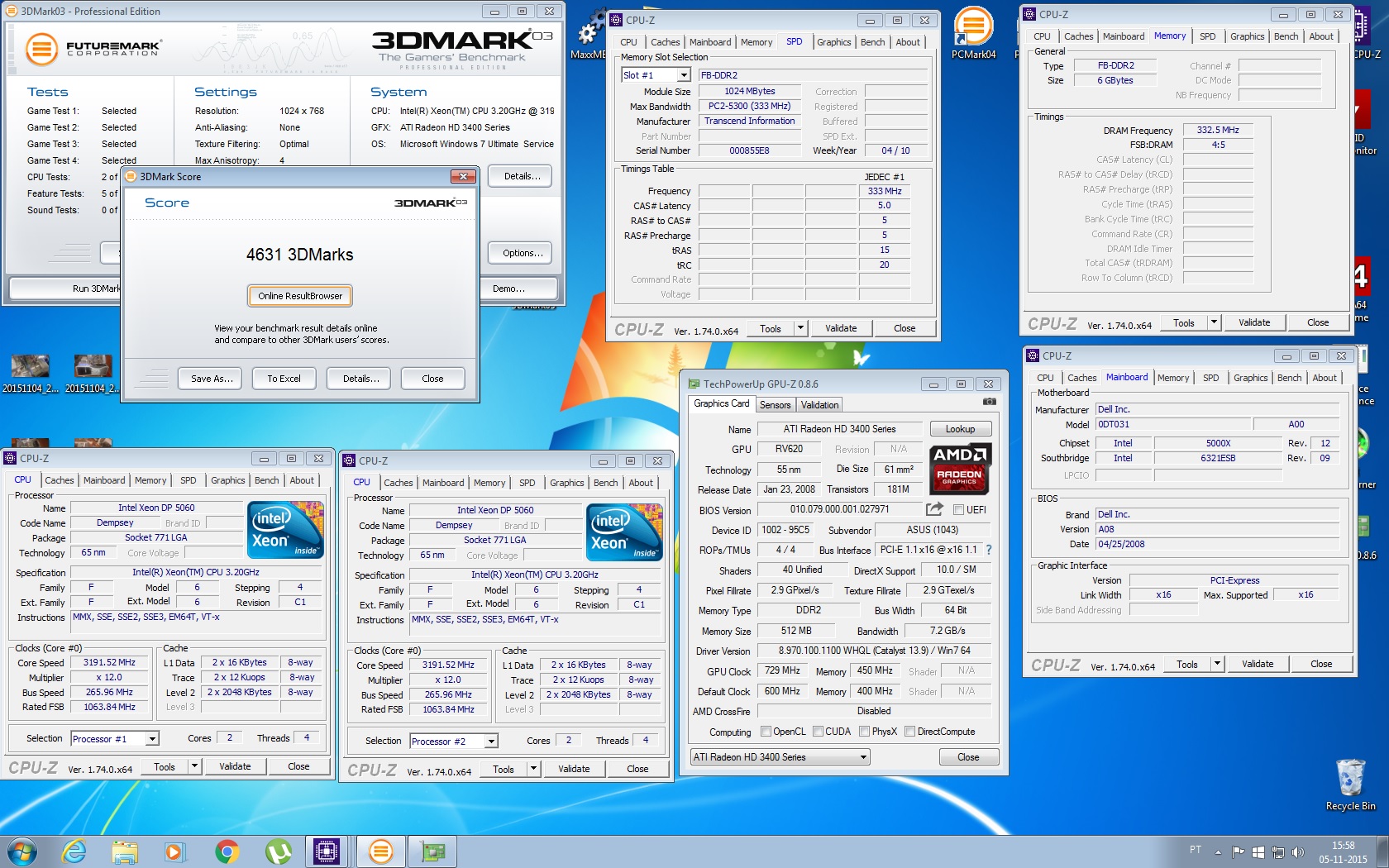Click the Futuremark logo in 3DMark03
The width and height of the screenshot is (1389, 868).
92,48
